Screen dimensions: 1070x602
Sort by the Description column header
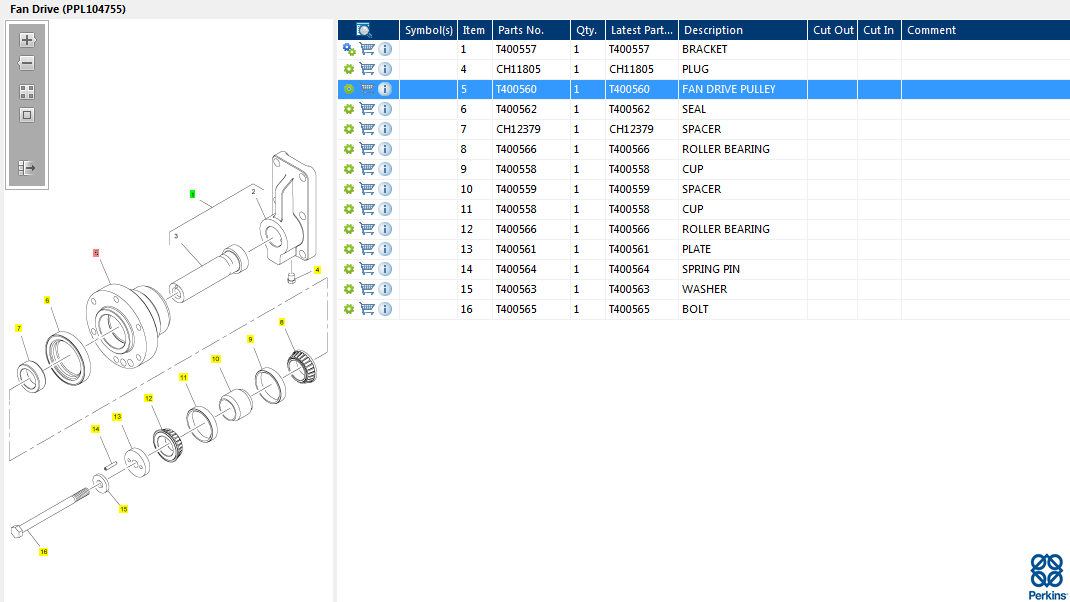741,30
